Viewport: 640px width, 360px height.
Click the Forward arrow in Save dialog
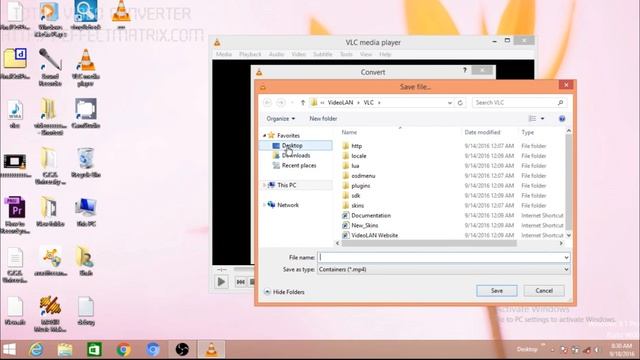click(281, 102)
